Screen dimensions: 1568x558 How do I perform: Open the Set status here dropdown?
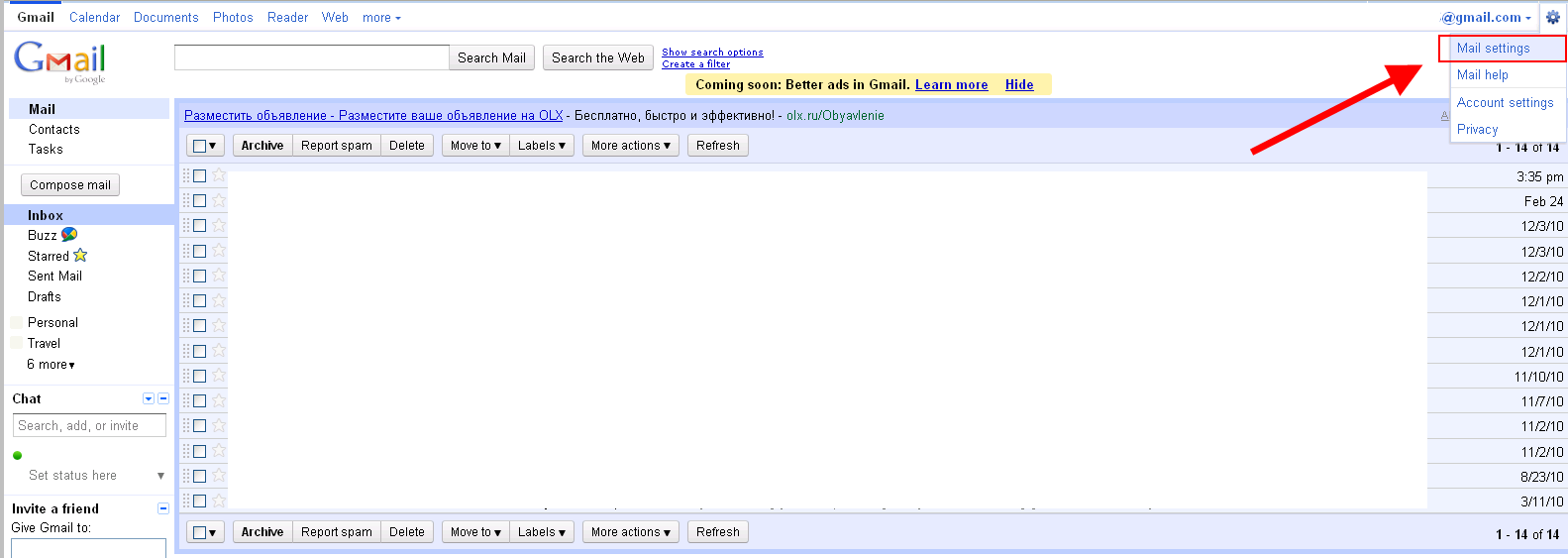(160, 476)
